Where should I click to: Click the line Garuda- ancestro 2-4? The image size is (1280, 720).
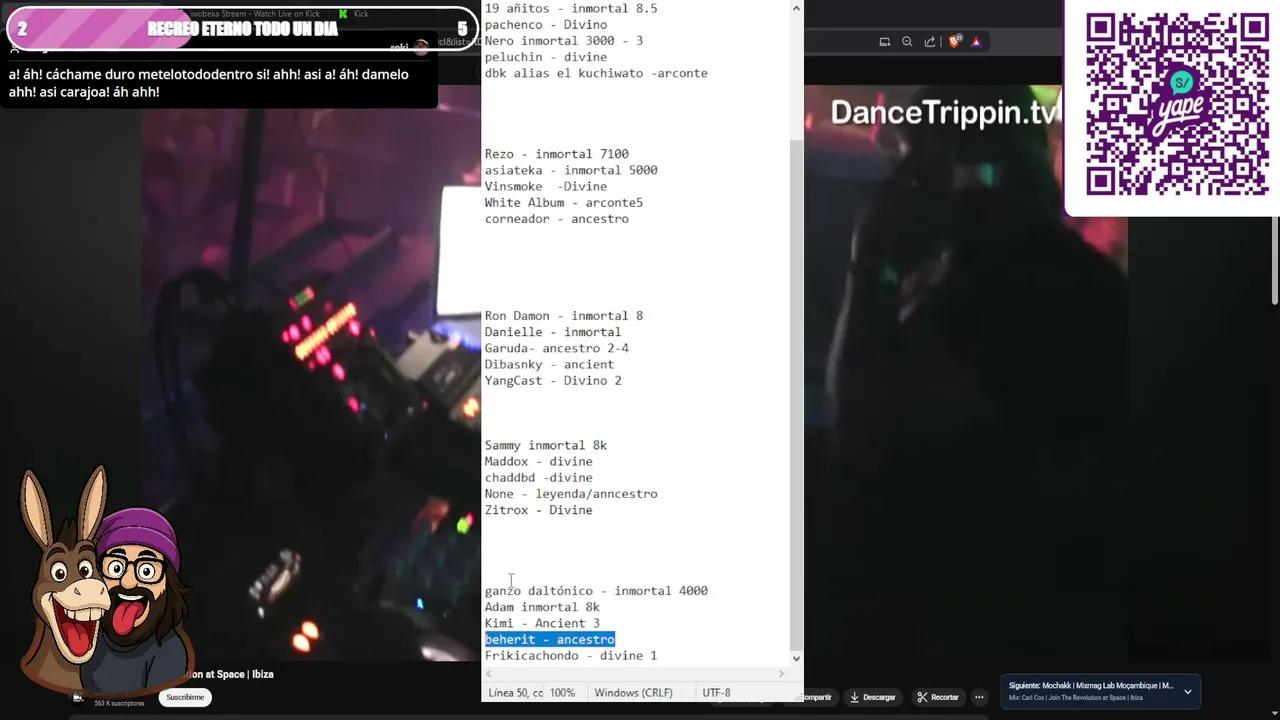click(557, 348)
